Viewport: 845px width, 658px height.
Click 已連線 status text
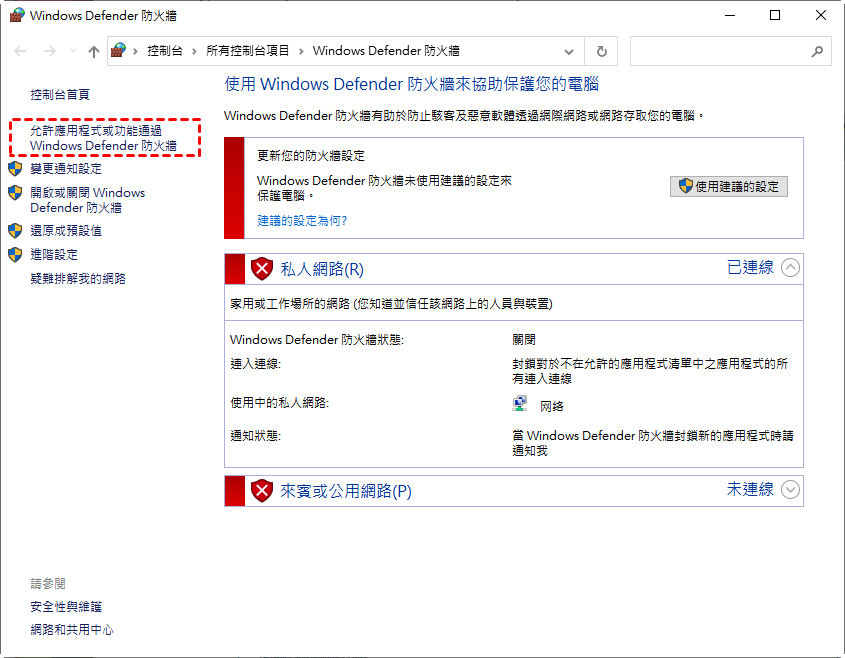point(750,267)
